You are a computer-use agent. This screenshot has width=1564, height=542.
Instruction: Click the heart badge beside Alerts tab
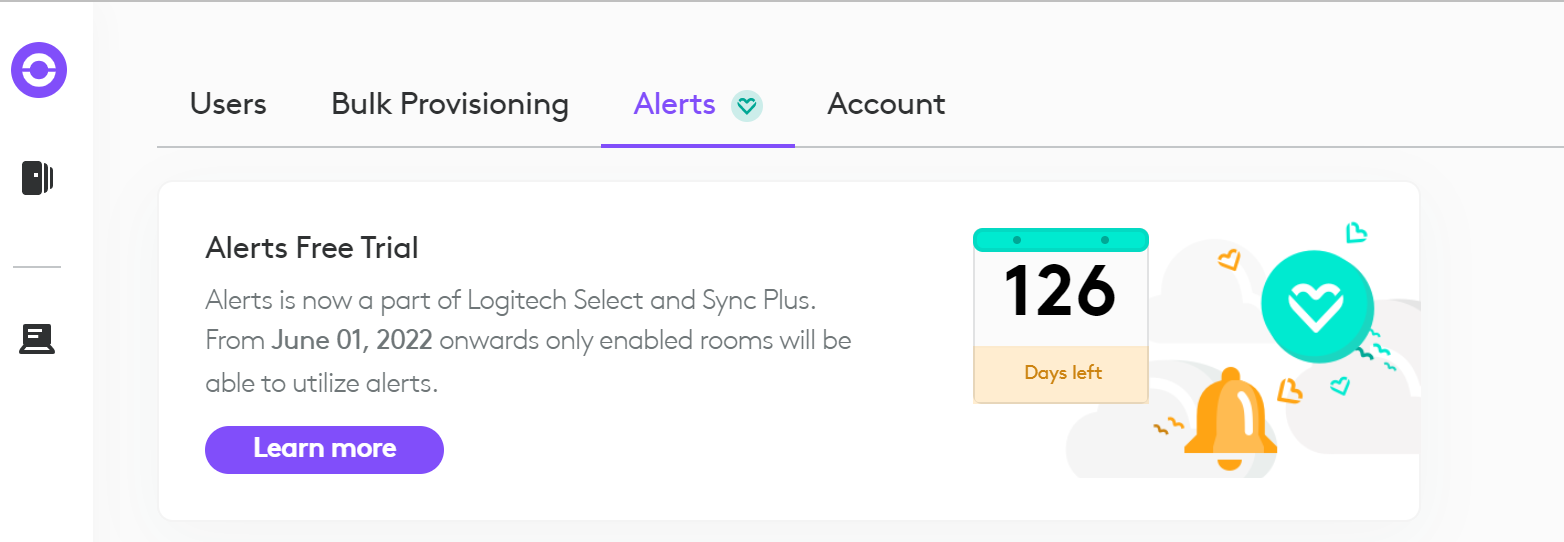[747, 105]
